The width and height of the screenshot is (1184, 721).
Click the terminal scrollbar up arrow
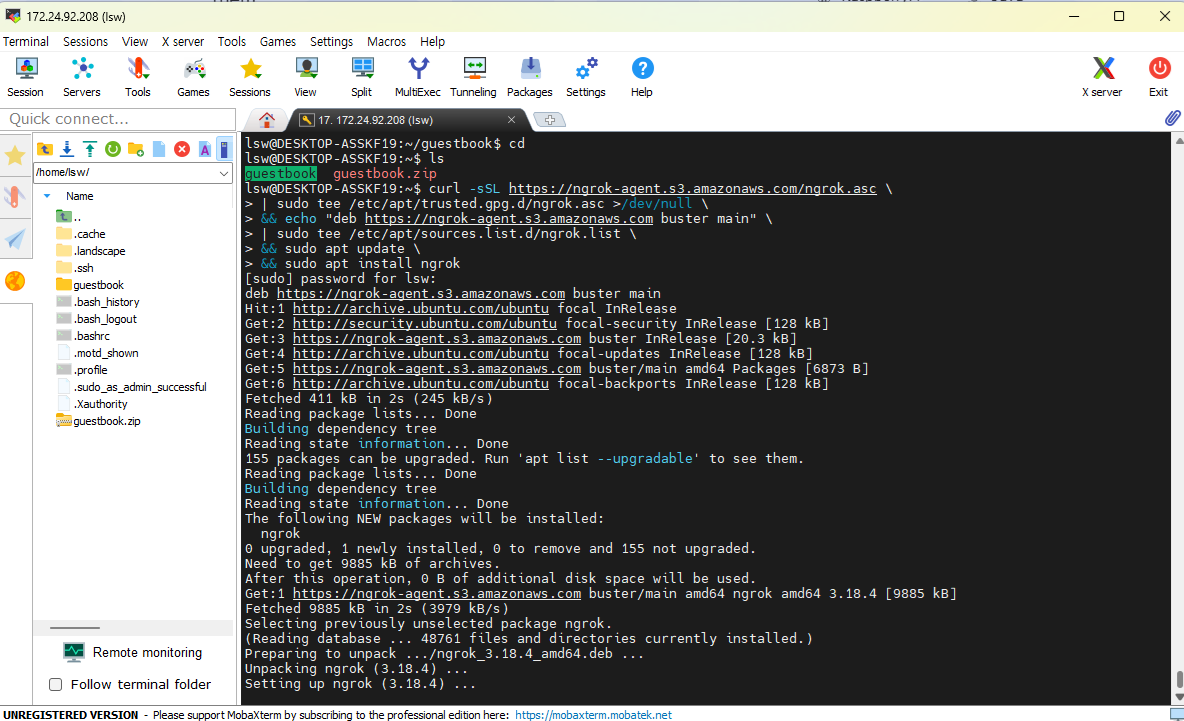(1179, 141)
